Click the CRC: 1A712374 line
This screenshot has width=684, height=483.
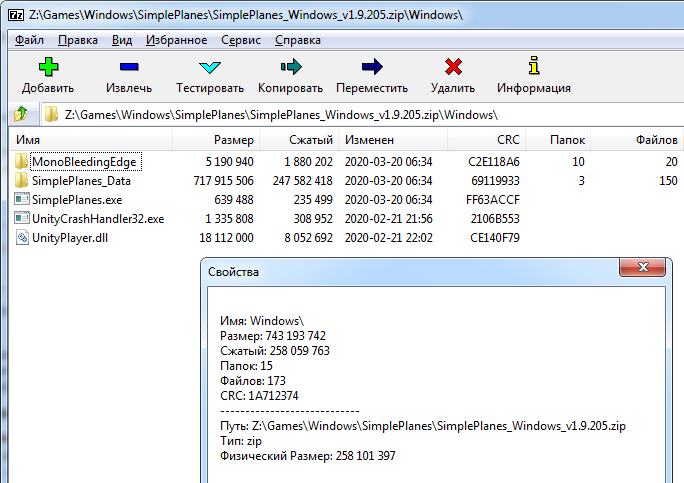point(259,396)
